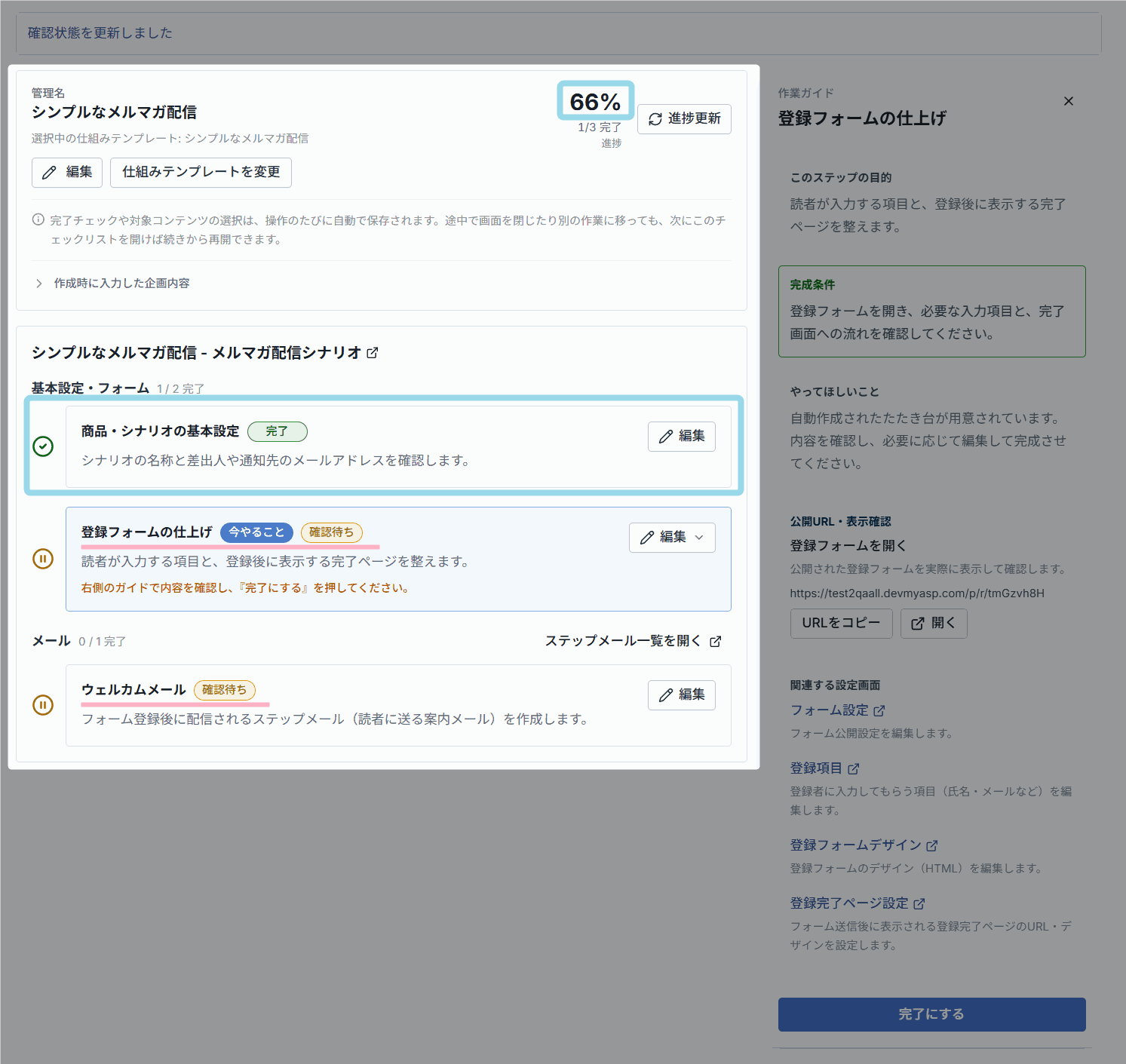
Task: Click 仕組みテンプレートを変更 button
Action: pyautogui.click(x=201, y=172)
